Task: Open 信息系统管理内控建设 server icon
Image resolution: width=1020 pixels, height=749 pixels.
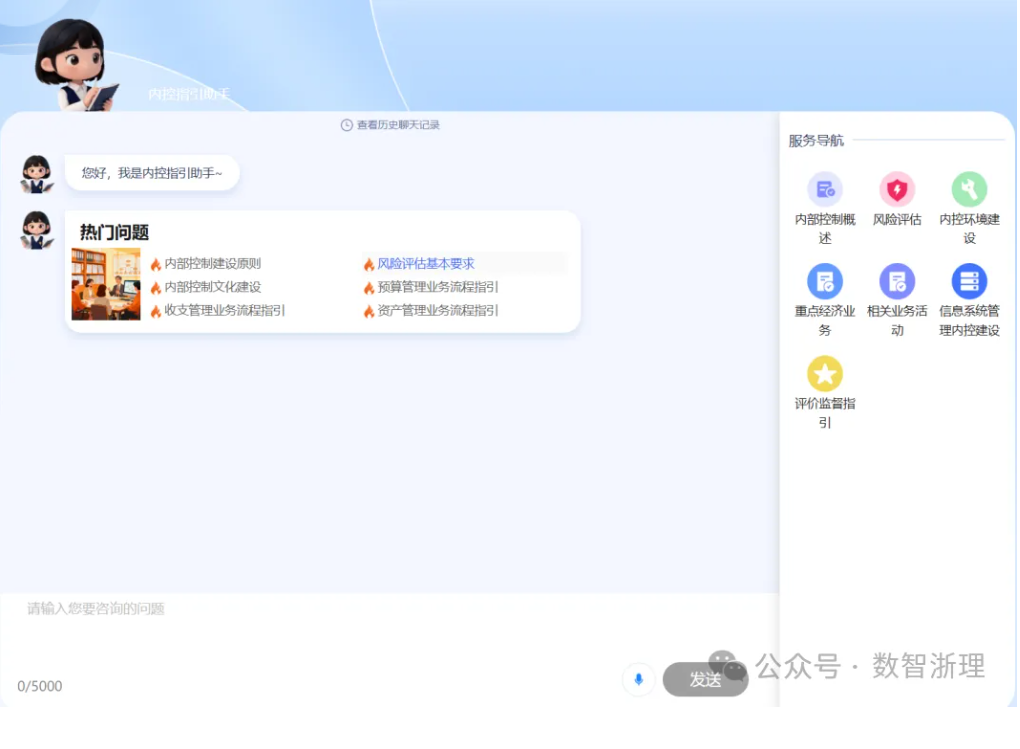Action: (969, 282)
